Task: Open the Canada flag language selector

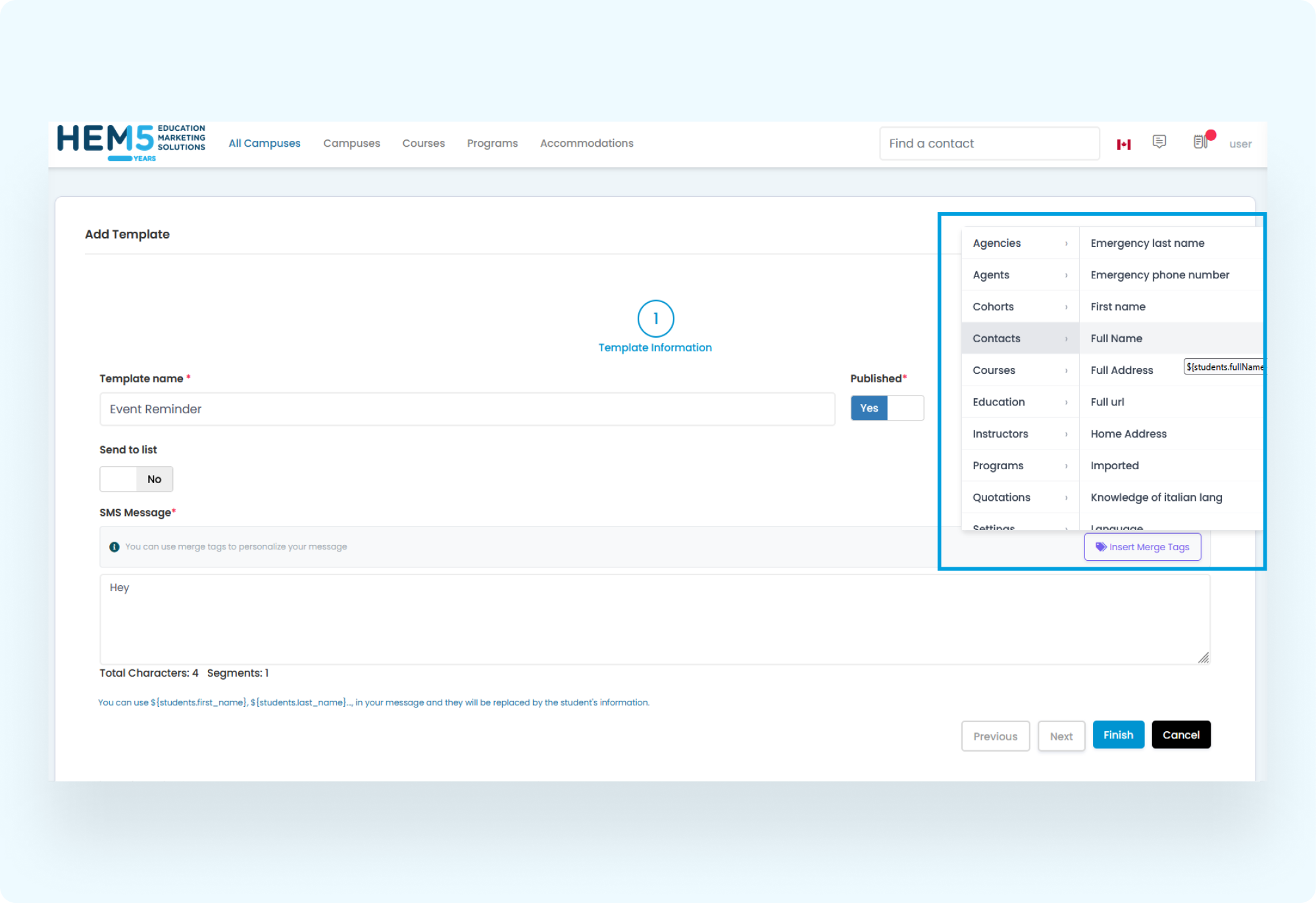Action: [x=1123, y=144]
